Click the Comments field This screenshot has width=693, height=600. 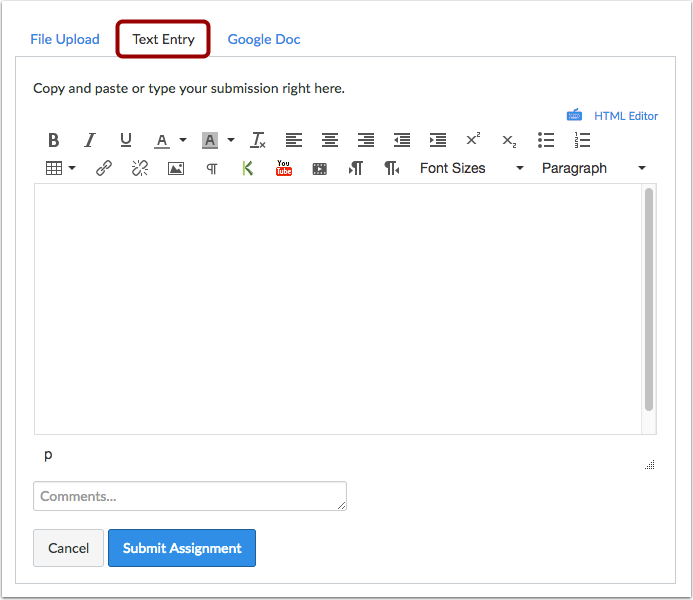[x=190, y=496]
